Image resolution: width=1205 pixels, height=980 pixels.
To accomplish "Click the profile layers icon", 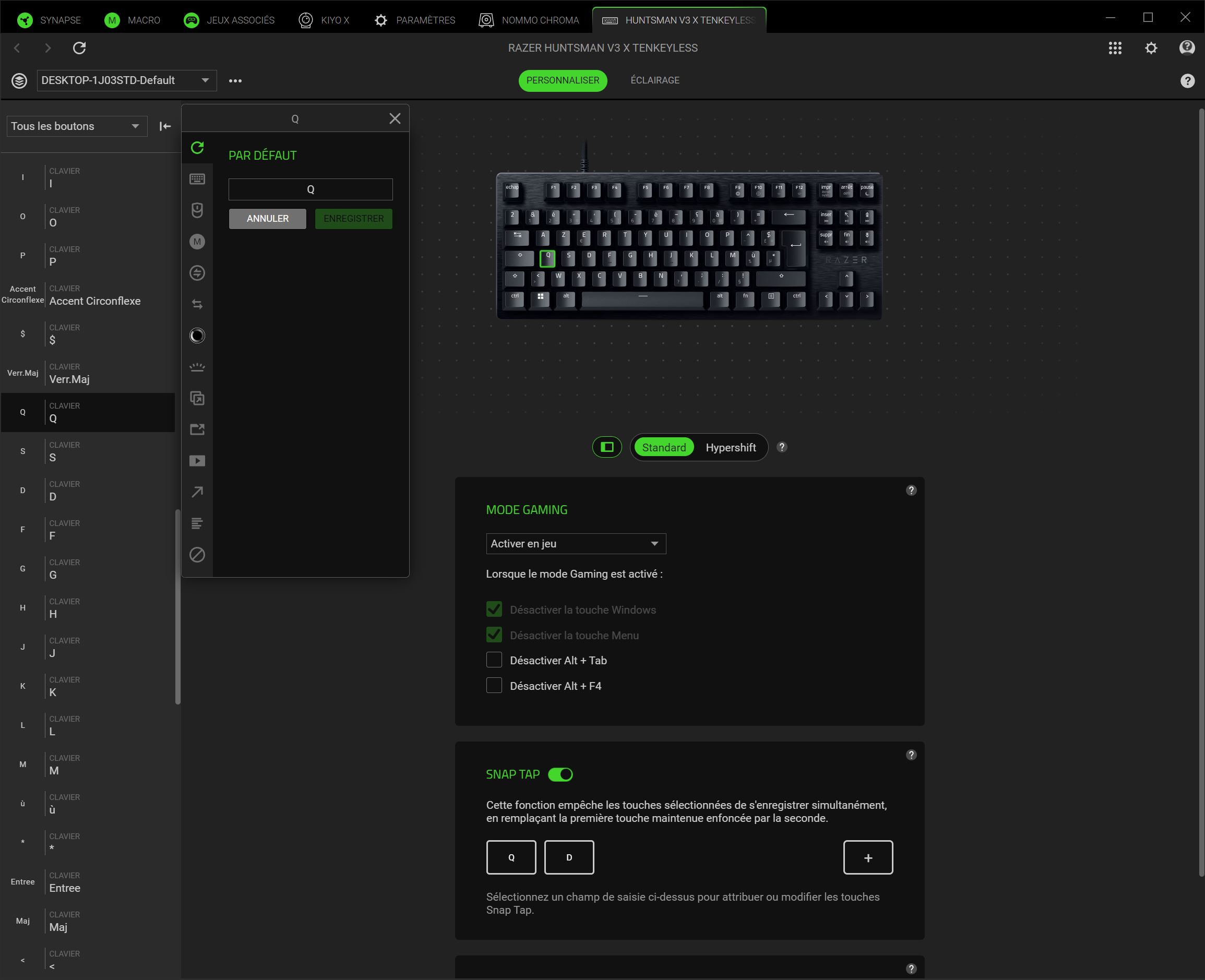I will click(x=19, y=81).
